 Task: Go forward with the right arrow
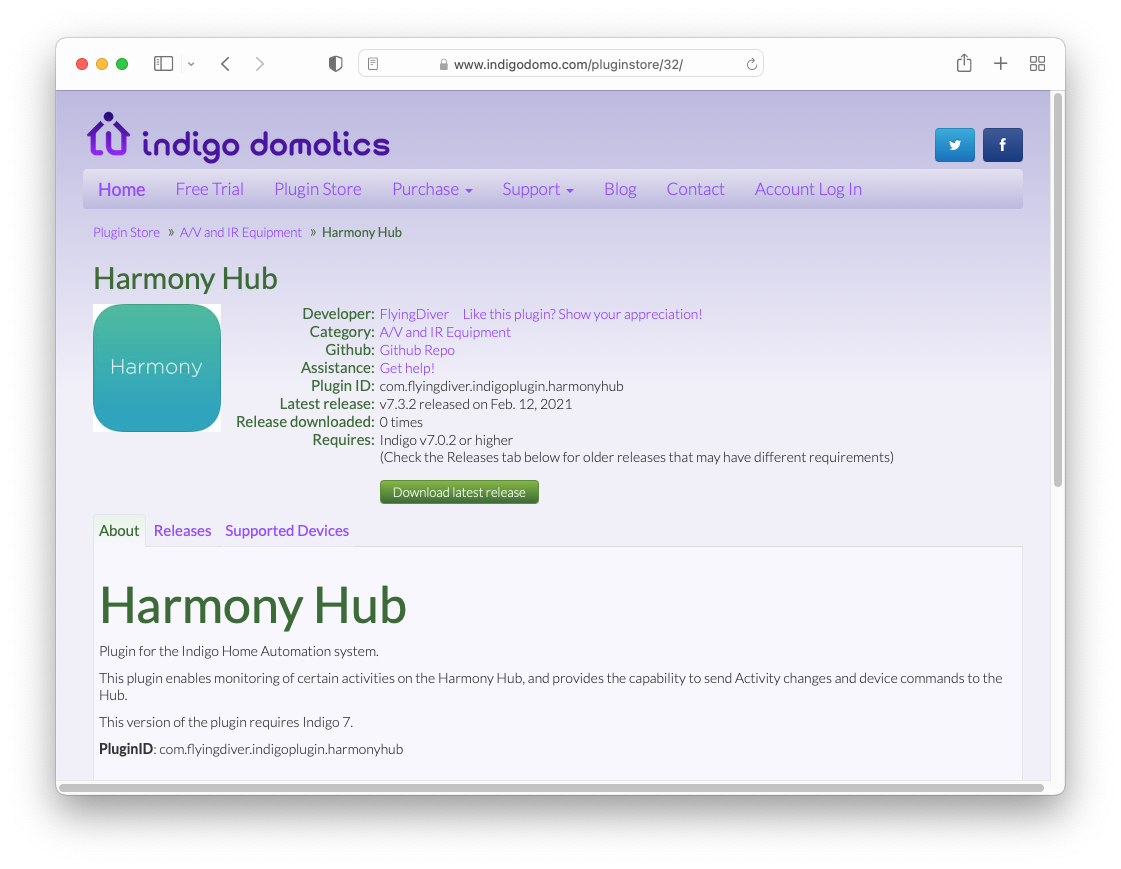260,64
